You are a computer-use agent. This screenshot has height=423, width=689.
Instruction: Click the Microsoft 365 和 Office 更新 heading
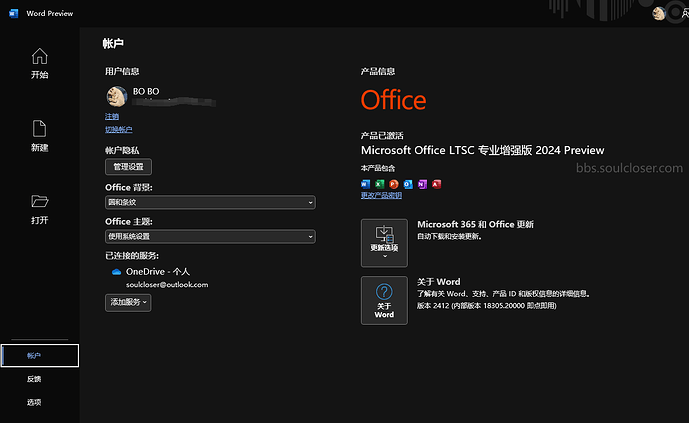point(475,224)
